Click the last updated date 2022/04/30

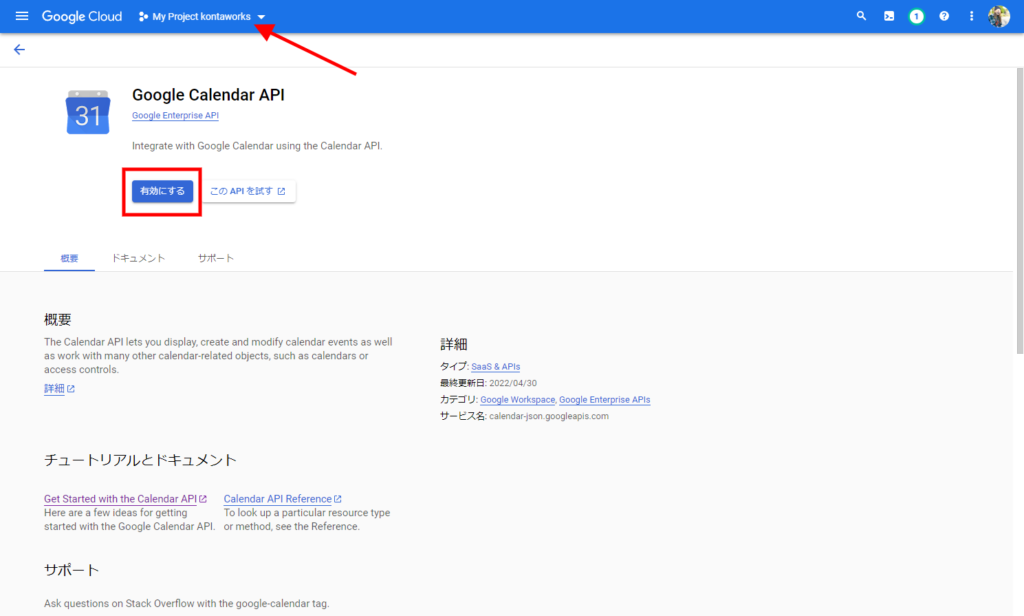click(513, 383)
